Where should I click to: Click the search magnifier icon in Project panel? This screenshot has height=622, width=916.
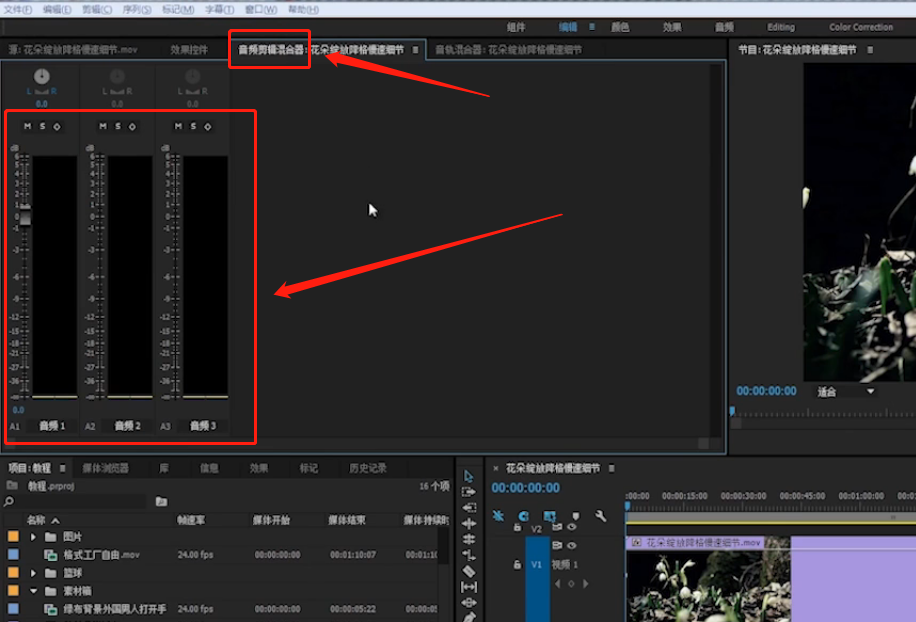9,501
